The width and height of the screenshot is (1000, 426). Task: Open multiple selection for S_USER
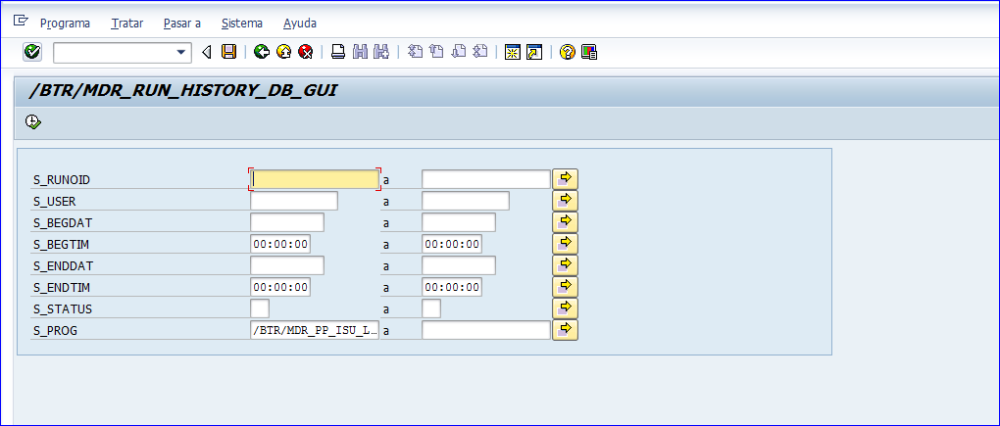[x=565, y=201]
